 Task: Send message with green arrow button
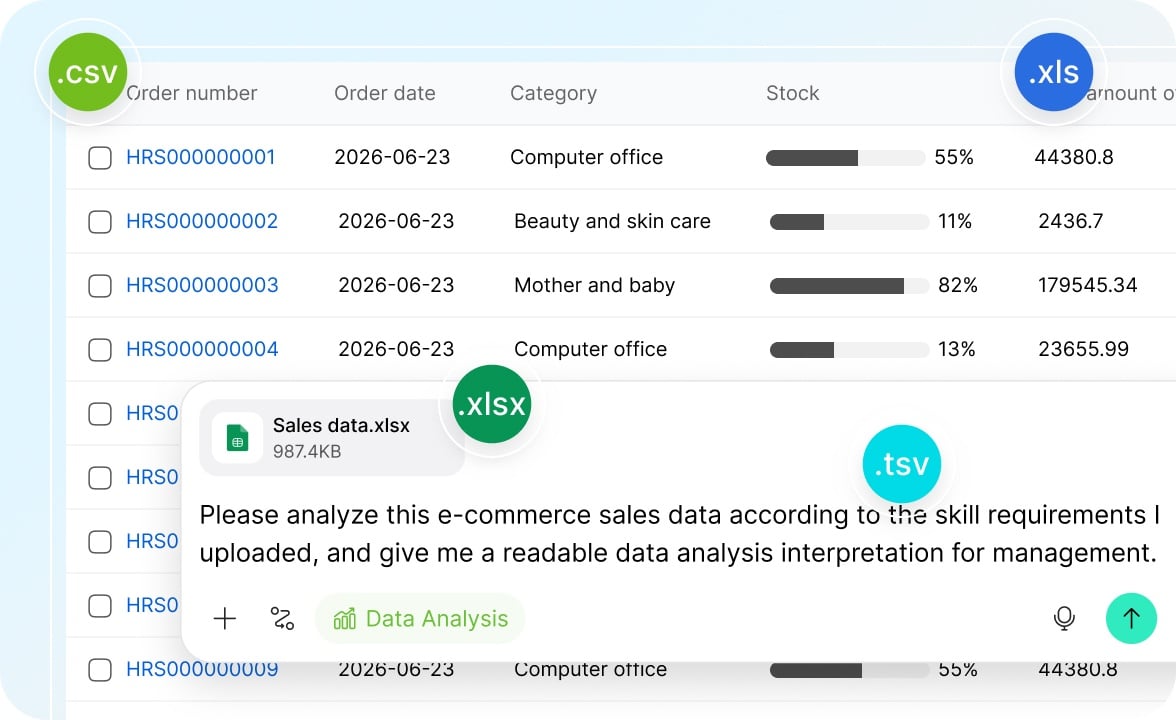point(1131,618)
